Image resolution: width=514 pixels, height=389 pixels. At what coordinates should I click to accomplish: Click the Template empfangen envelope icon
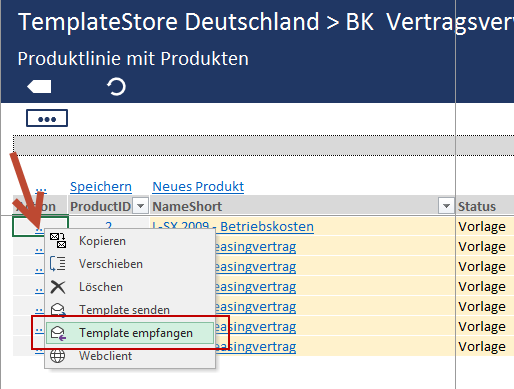tap(58, 333)
